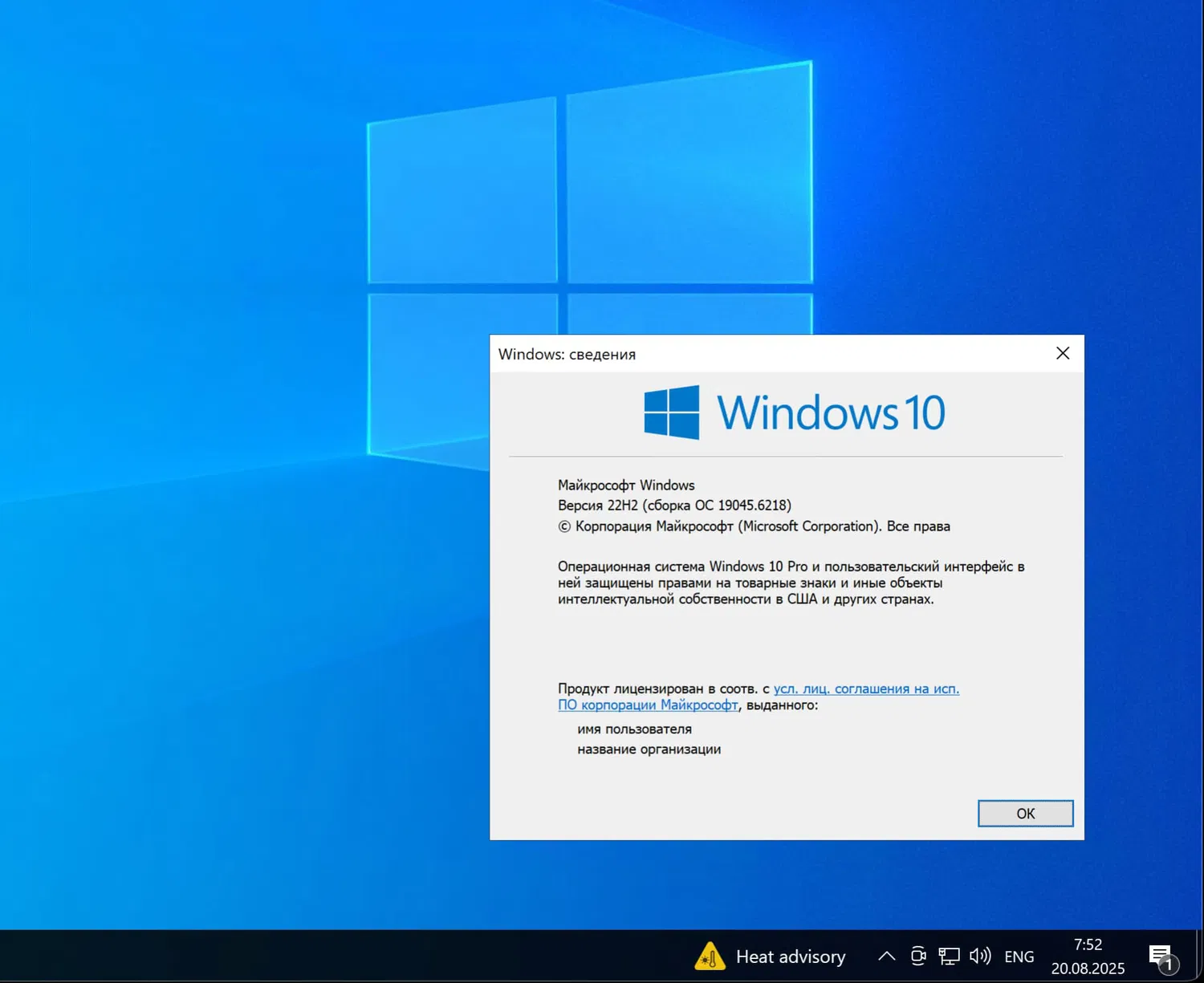
Task: Click the blue Windows flag emblem
Action: (x=671, y=412)
